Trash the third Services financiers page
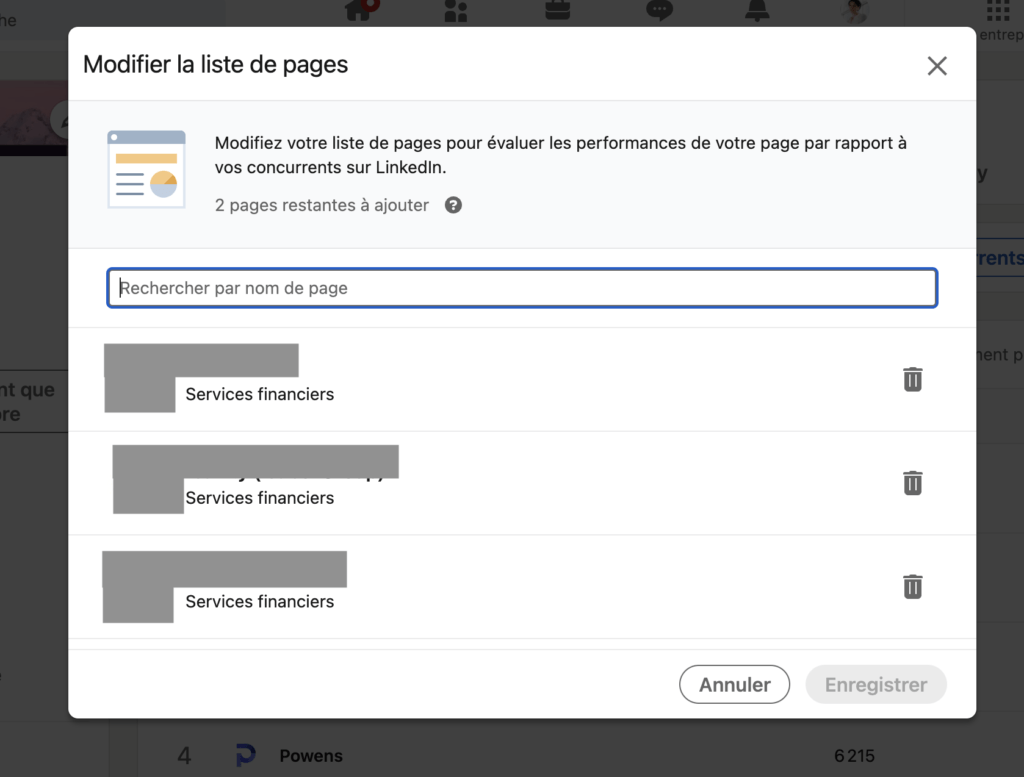 coord(912,586)
